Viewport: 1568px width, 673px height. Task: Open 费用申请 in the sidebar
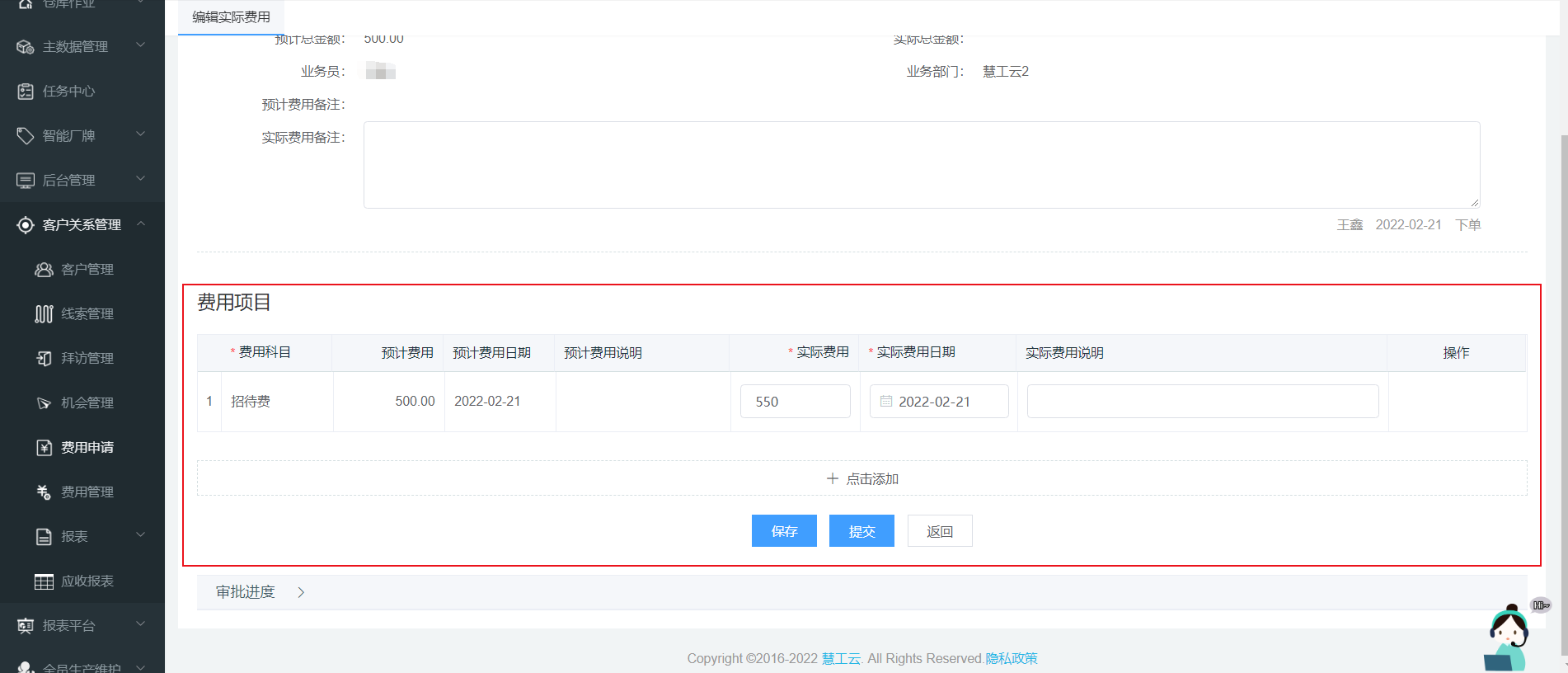pos(87,448)
